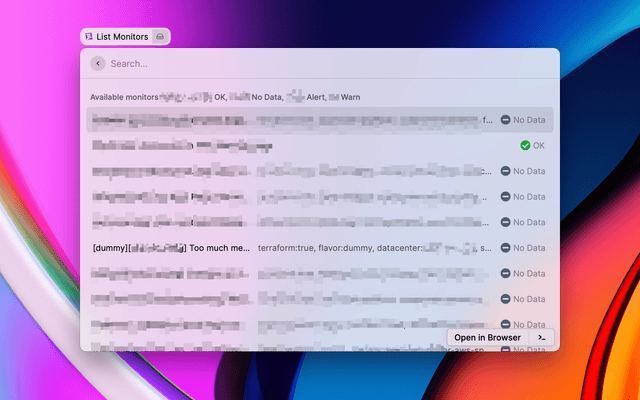Click the List Monitors command label

point(122,37)
